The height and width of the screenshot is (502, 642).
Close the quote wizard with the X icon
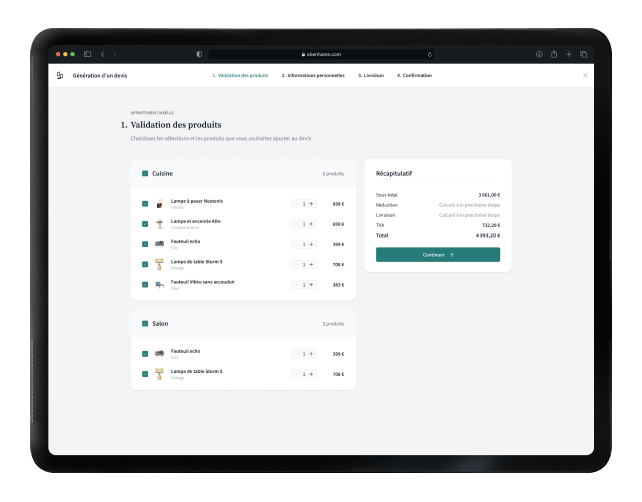coord(585,75)
